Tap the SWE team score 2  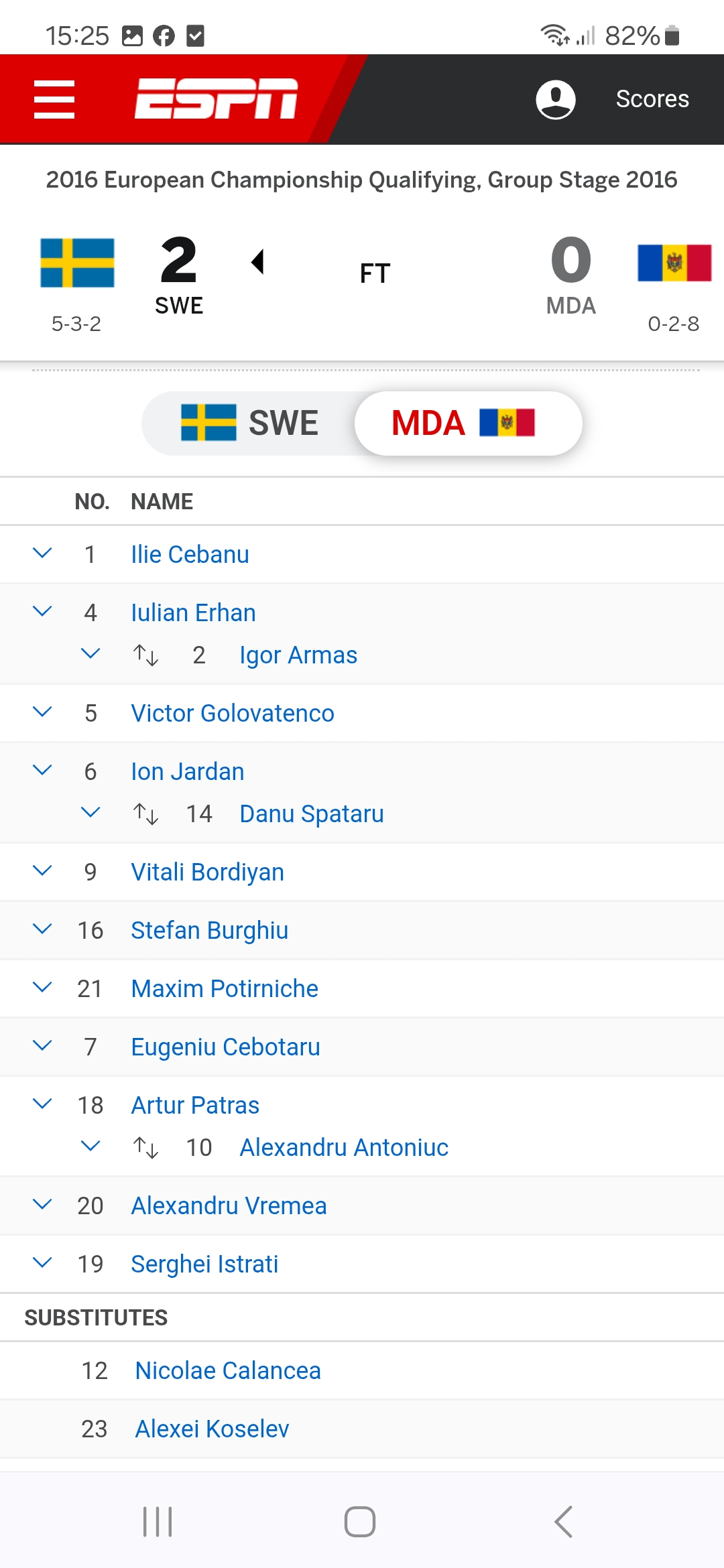[179, 260]
